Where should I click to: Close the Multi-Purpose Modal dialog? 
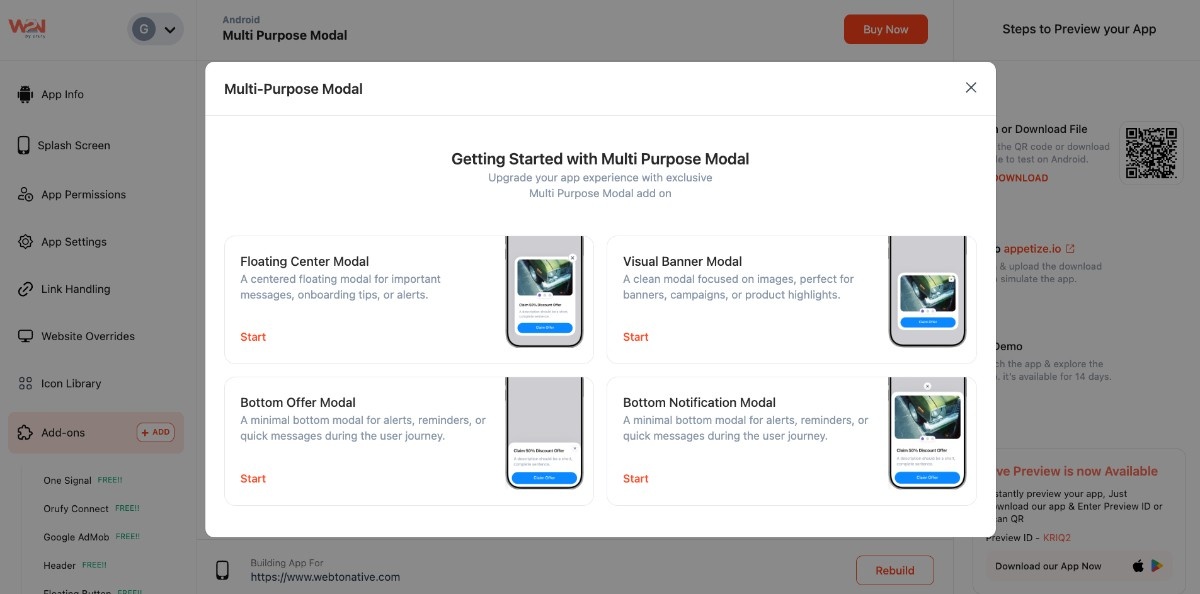coord(970,88)
